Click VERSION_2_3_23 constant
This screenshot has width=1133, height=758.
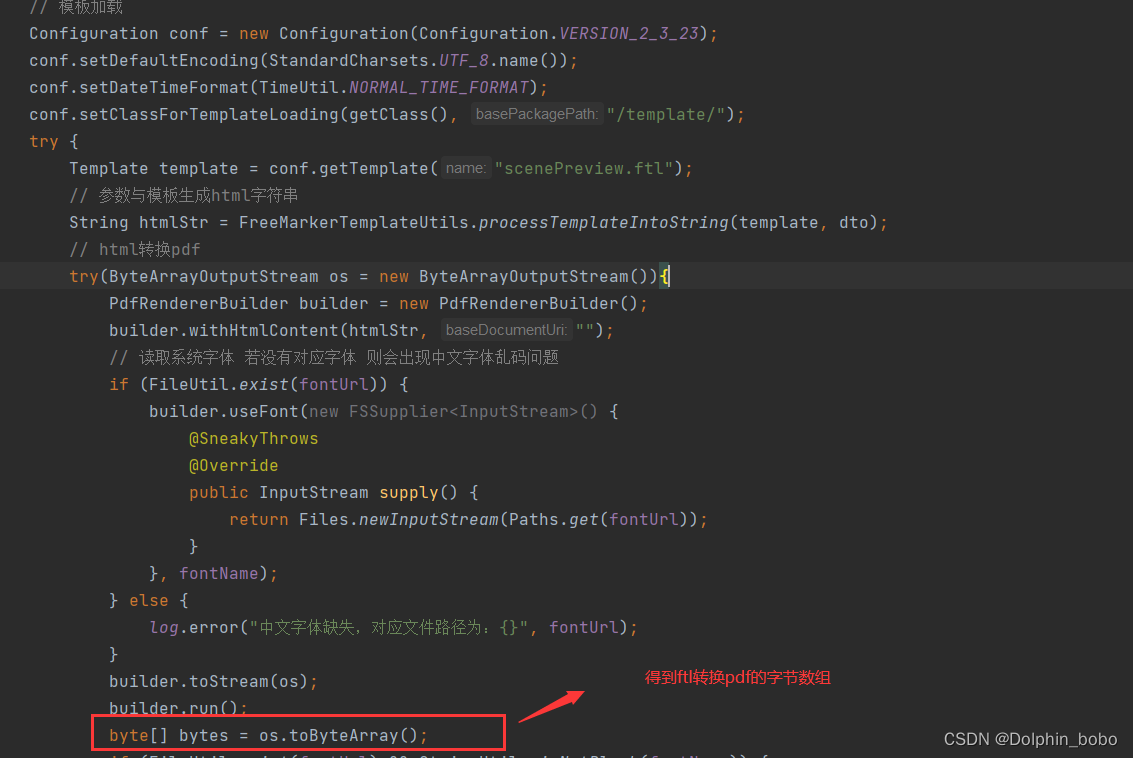click(x=629, y=33)
